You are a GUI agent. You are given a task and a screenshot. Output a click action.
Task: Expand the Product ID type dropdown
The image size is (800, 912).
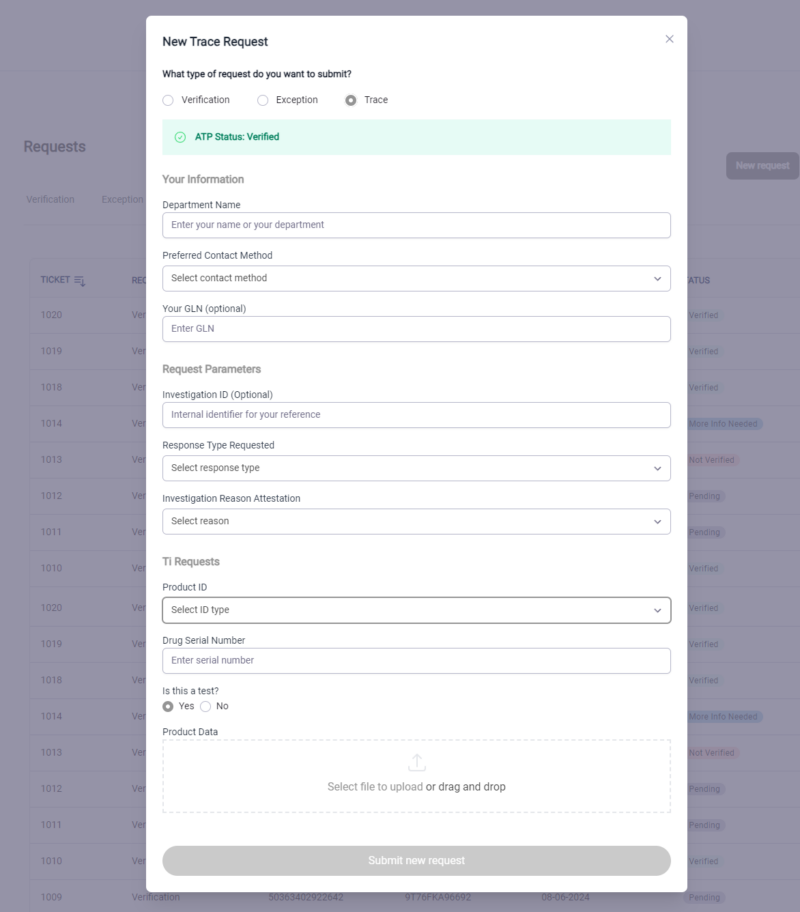click(x=416, y=610)
